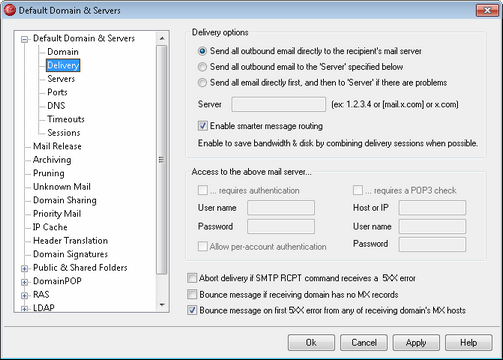Screen dimensions: 503x360
Task: Click the Server address input field
Action: coord(278,104)
